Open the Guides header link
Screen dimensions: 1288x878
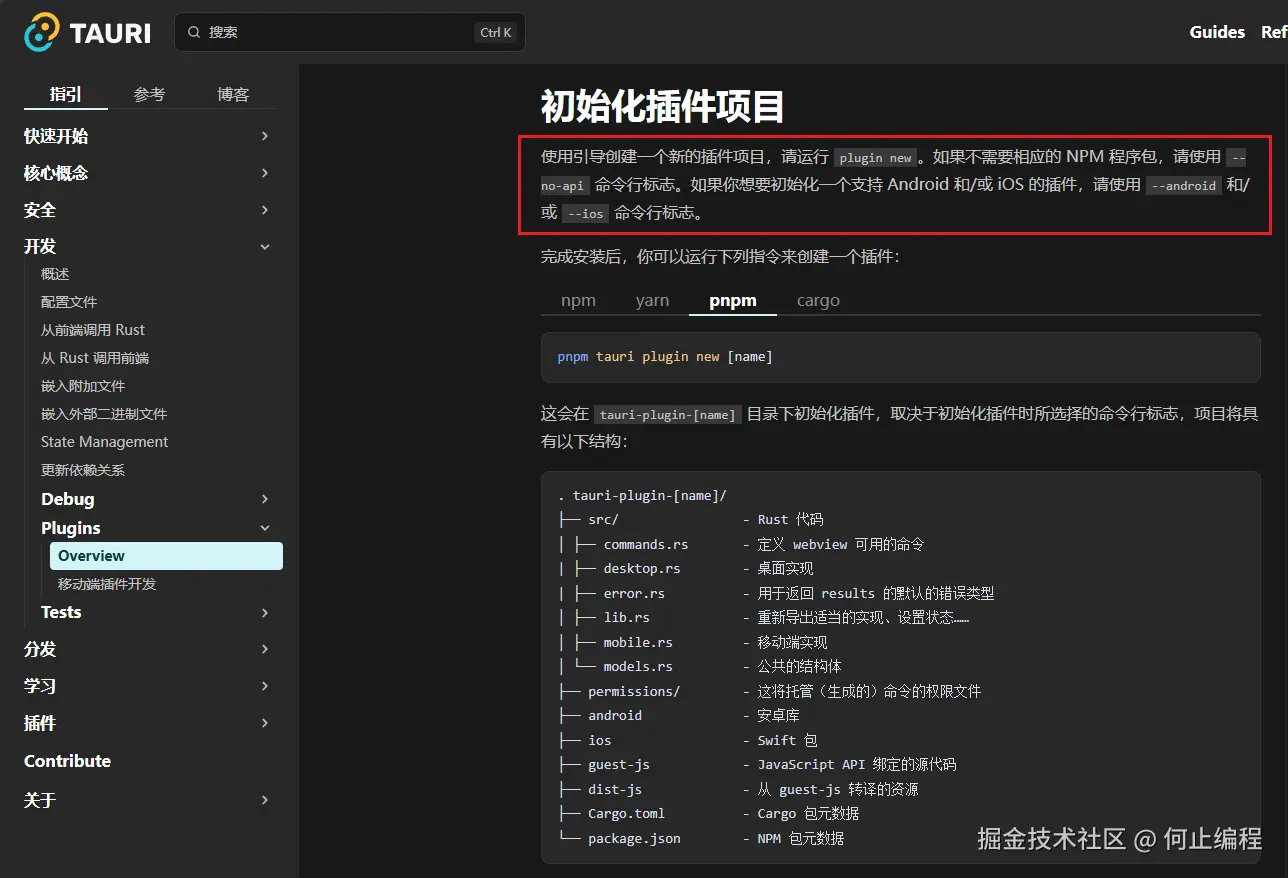[1217, 32]
